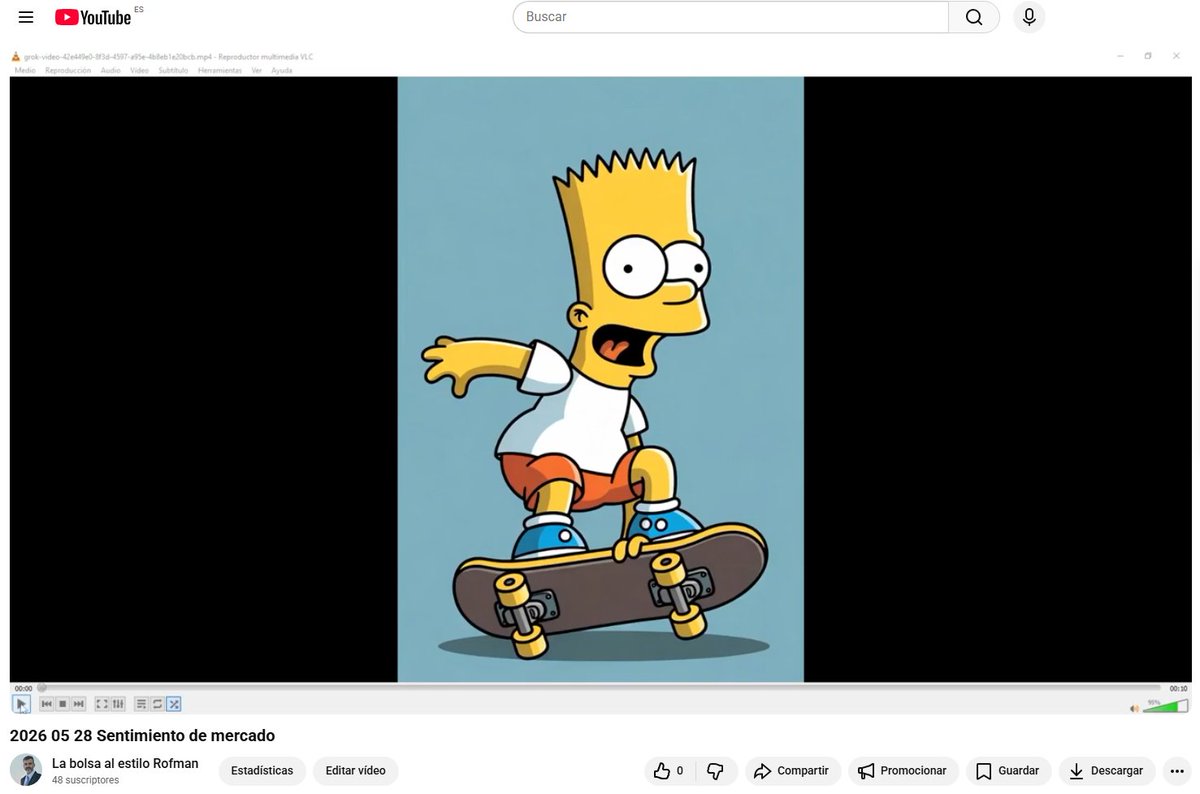Screen dimensions: 1200x794
Task: Open VLC Reproducción menu
Action: click(68, 70)
